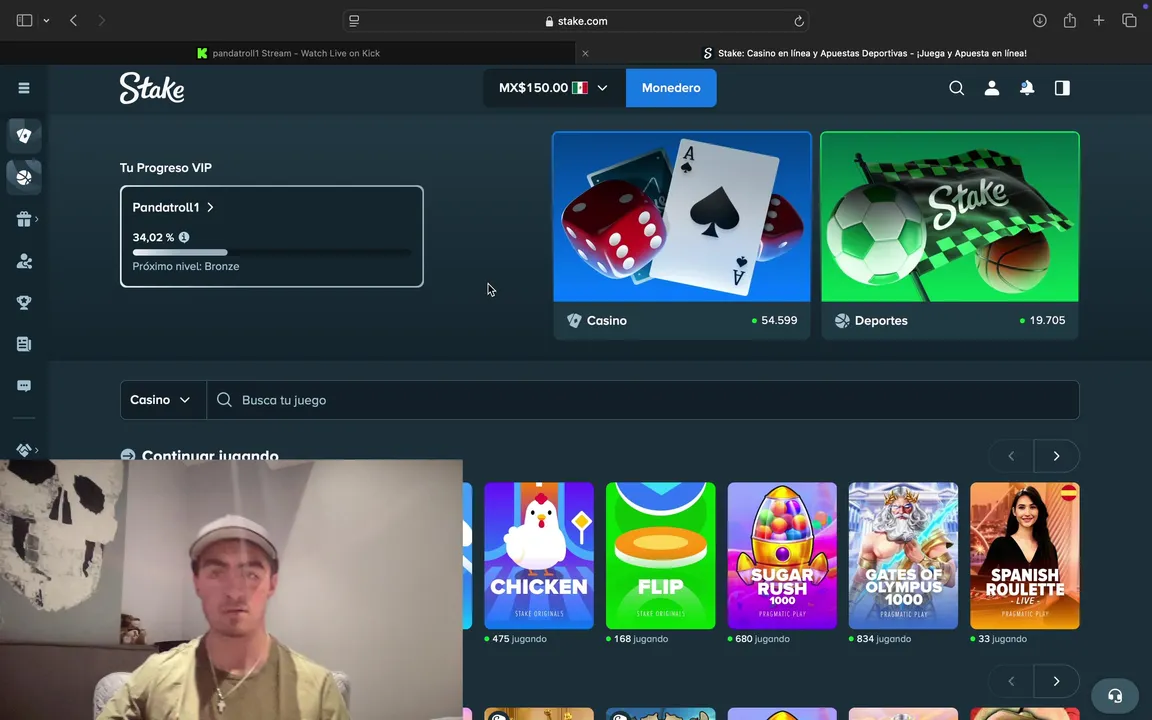Open Spanish Roulette Live thumbnail

(1025, 555)
